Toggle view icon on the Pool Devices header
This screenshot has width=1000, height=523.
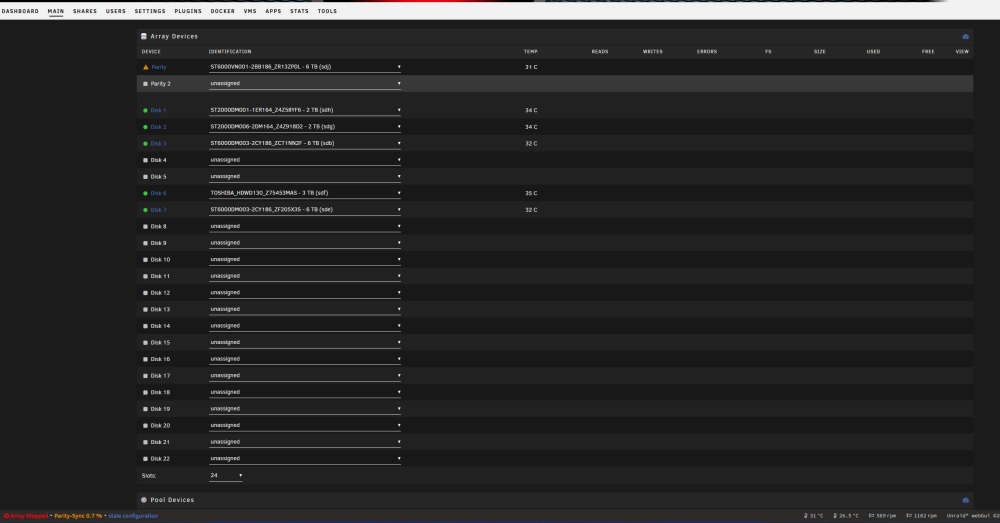tap(966, 500)
